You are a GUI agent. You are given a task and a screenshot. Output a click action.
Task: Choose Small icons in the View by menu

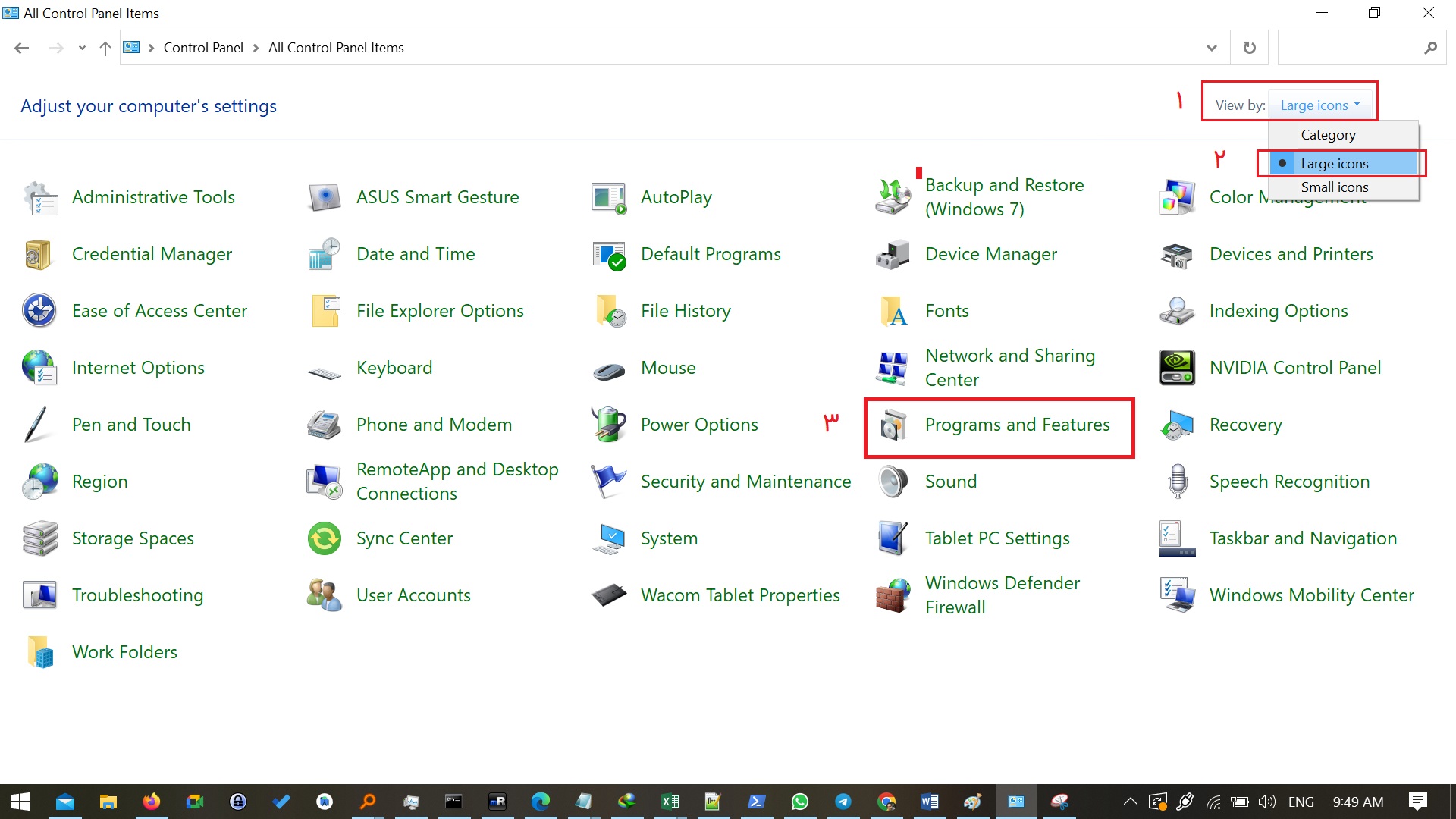coord(1334,187)
